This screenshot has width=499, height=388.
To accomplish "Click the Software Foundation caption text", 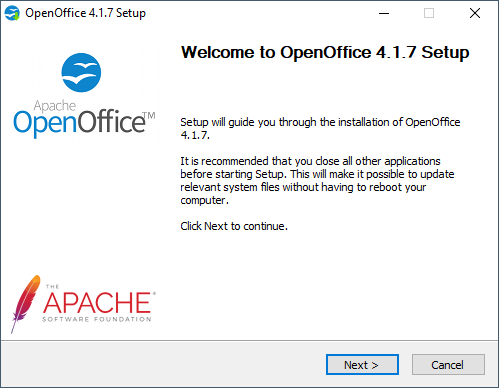I will [97, 319].
